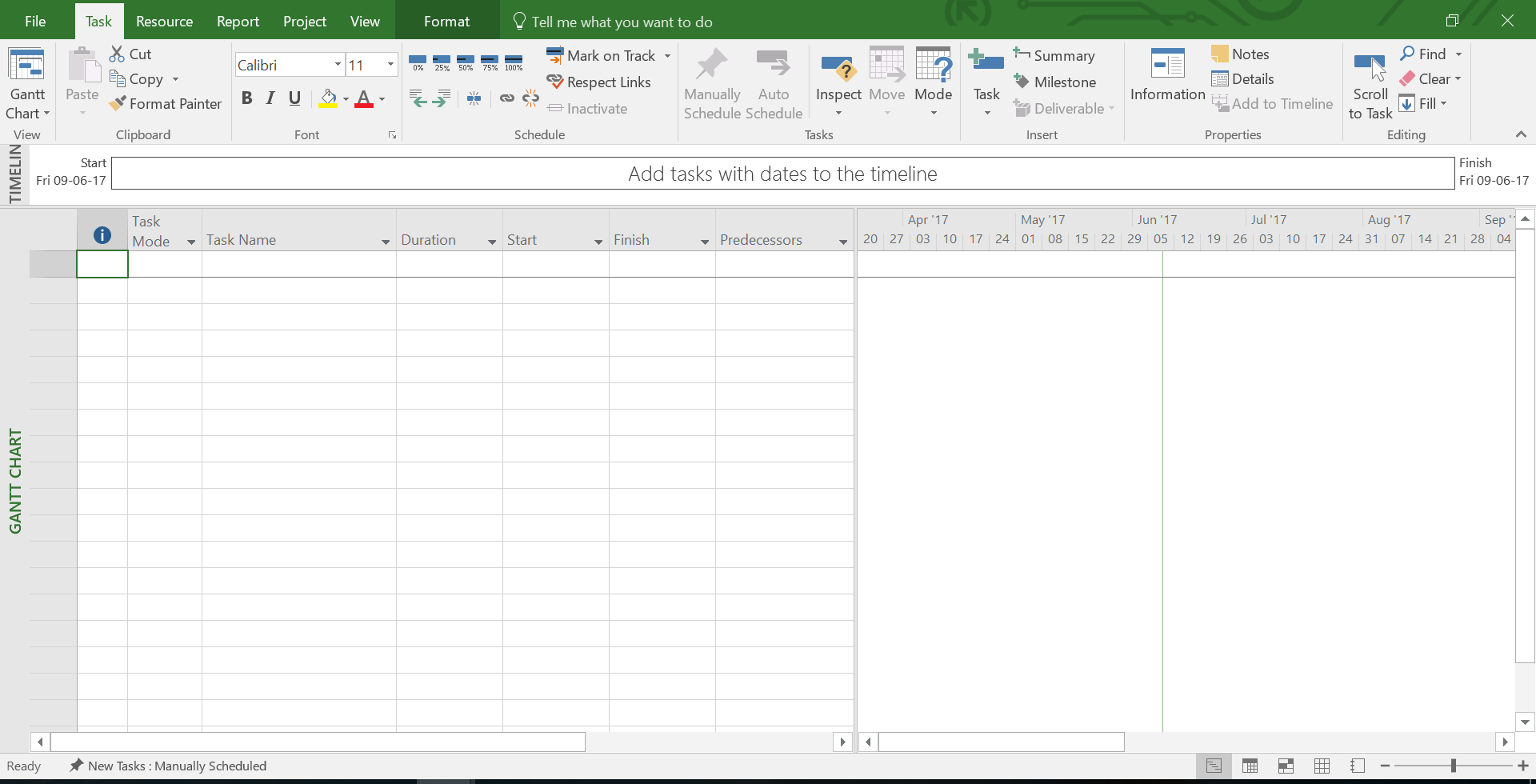
Task: Expand the Task Name column filter dropdown
Action: coord(385,242)
